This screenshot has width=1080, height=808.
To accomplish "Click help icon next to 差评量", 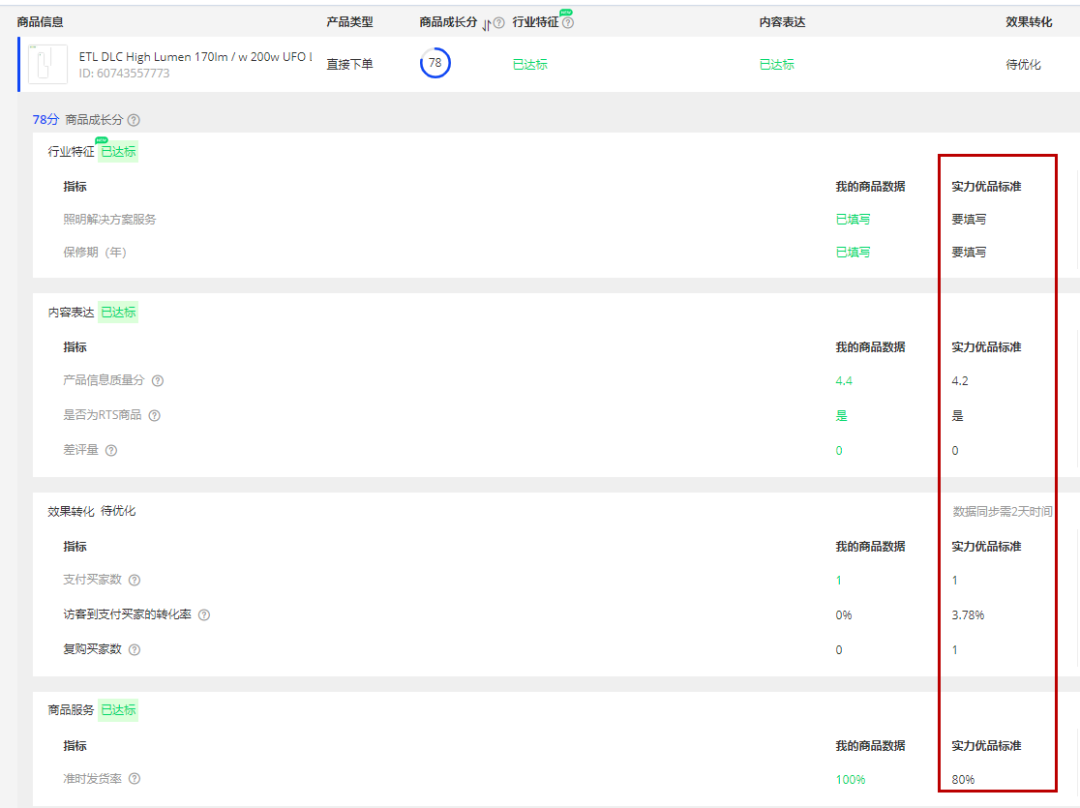I will (x=111, y=451).
